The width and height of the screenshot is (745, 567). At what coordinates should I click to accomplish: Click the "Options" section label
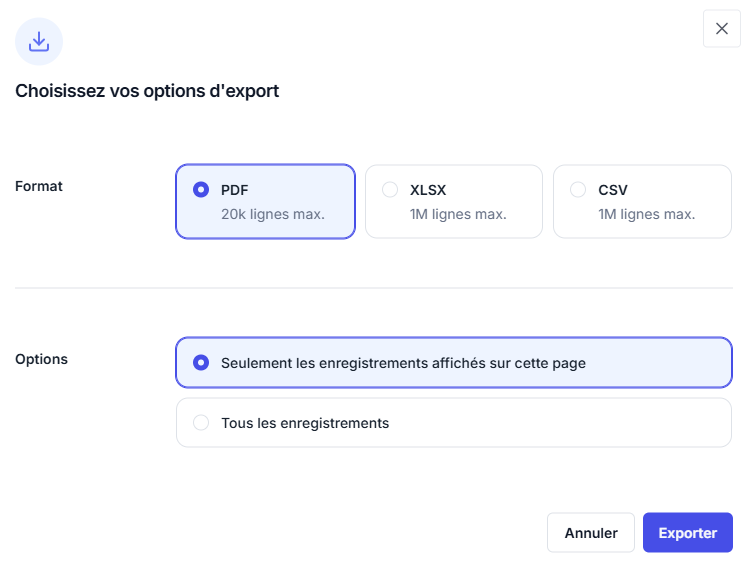click(41, 359)
